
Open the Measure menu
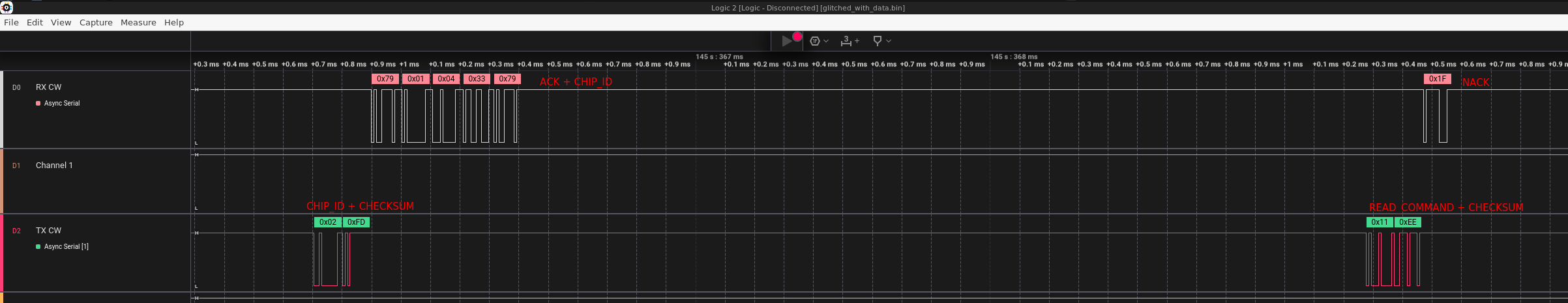[x=138, y=23]
